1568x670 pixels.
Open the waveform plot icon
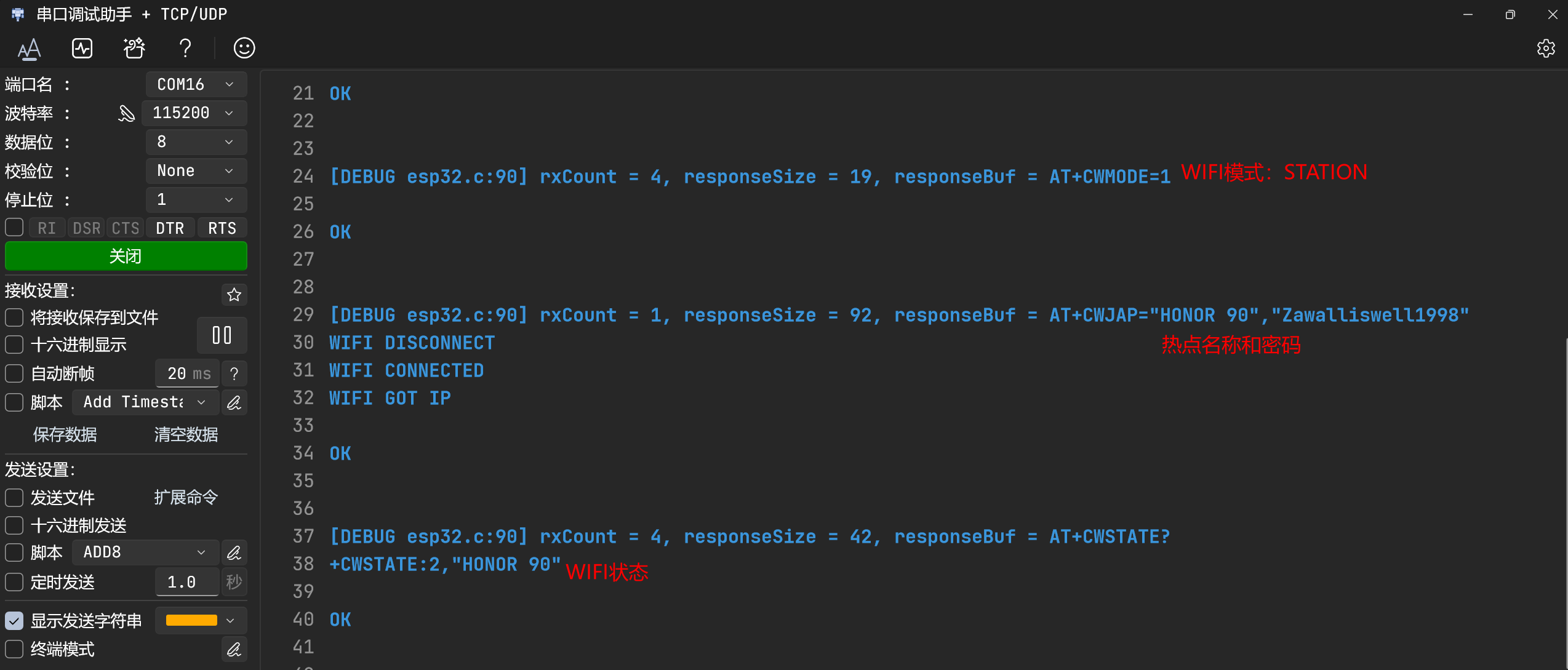(x=82, y=48)
